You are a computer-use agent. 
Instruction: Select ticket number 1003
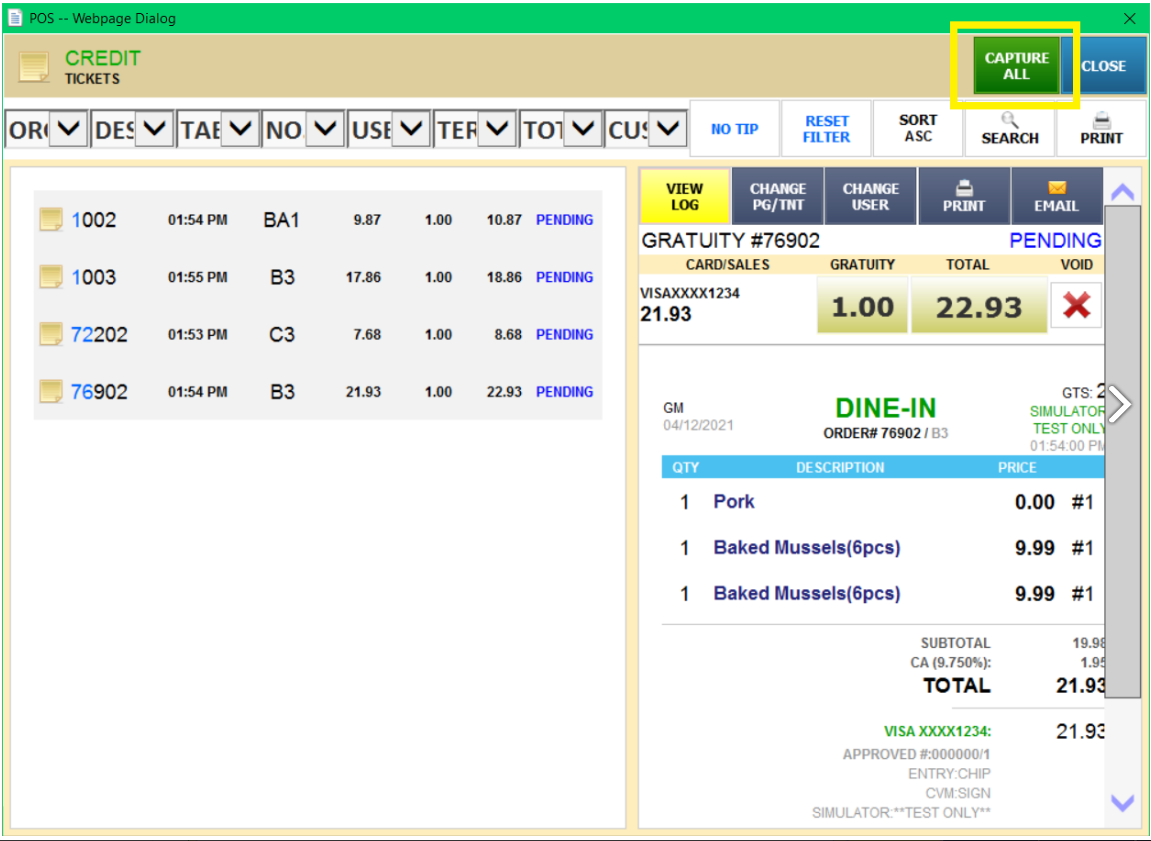pos(93,277)
